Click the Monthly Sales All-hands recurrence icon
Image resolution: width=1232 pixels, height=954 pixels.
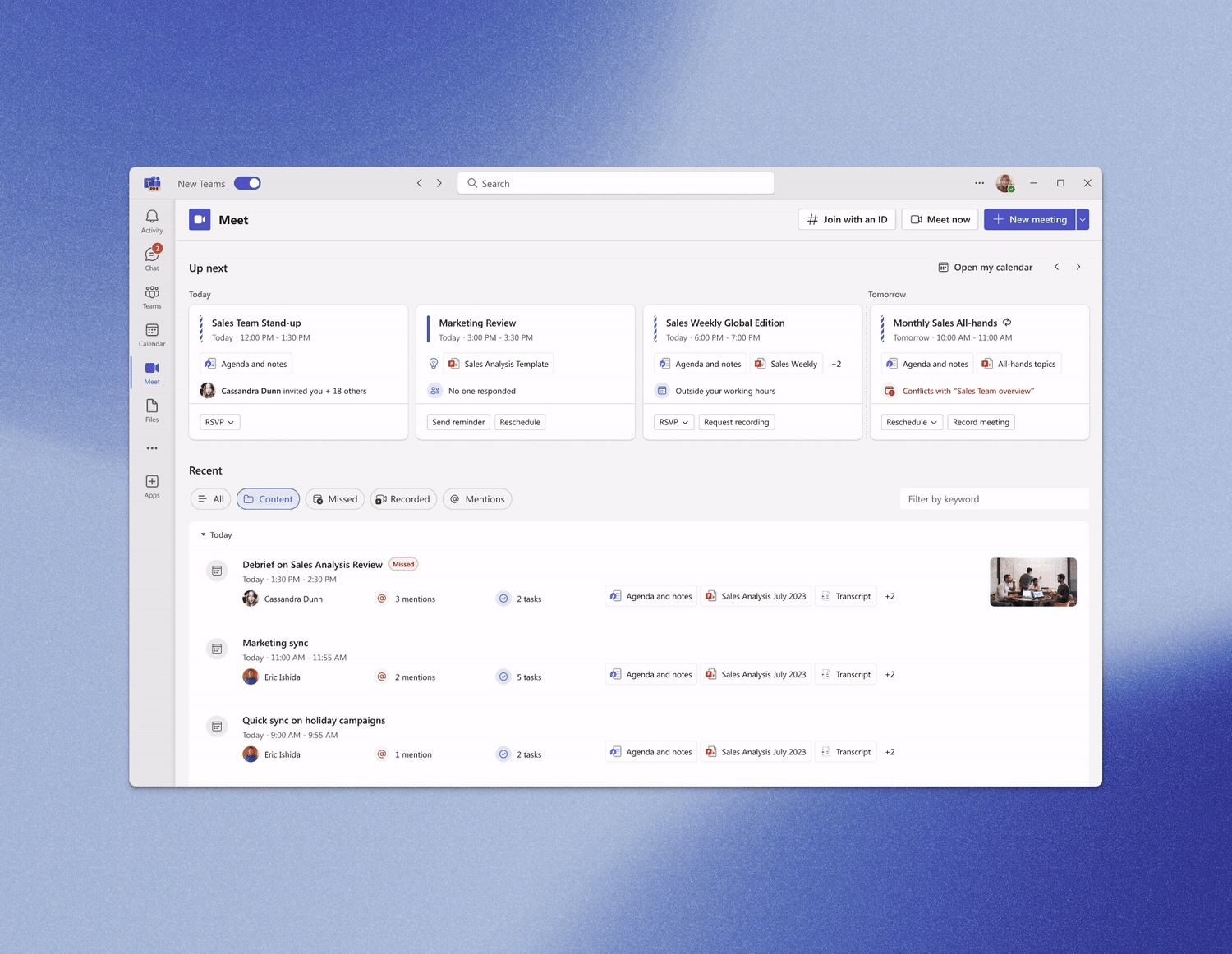1007,323
